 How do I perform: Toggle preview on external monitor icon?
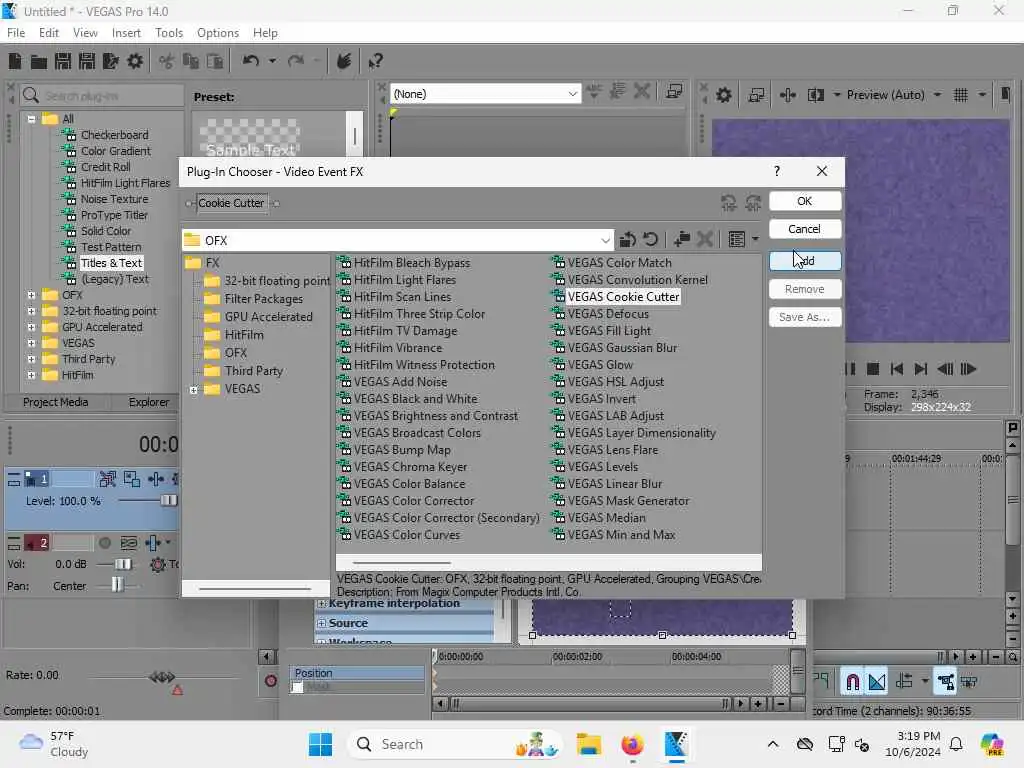pos(756,95)
